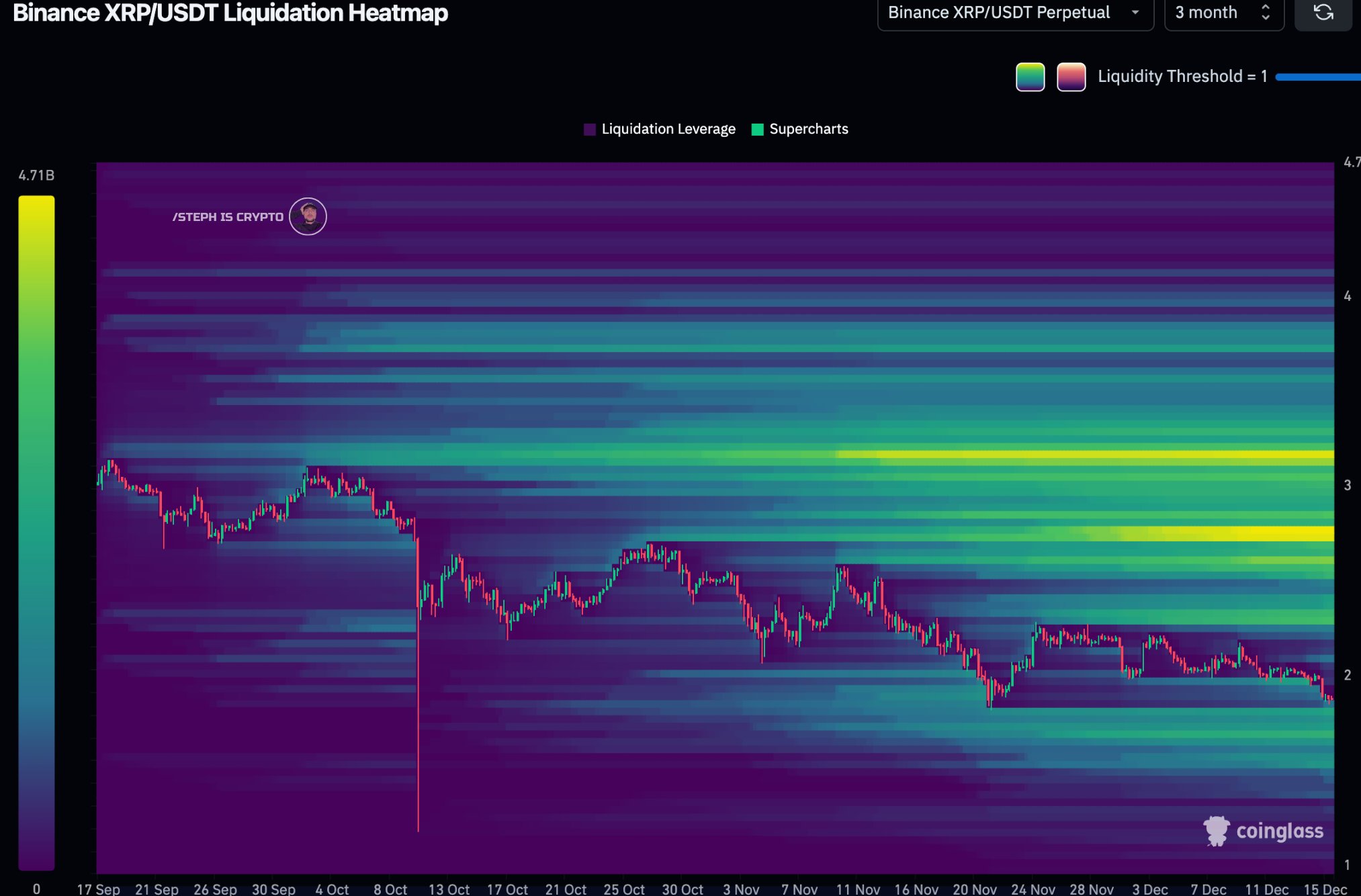The image size is (1361, 896).
Task: Click the dropdown caret next to Binance XRP/USDT Perpetual
Action: click(1135, 12)
